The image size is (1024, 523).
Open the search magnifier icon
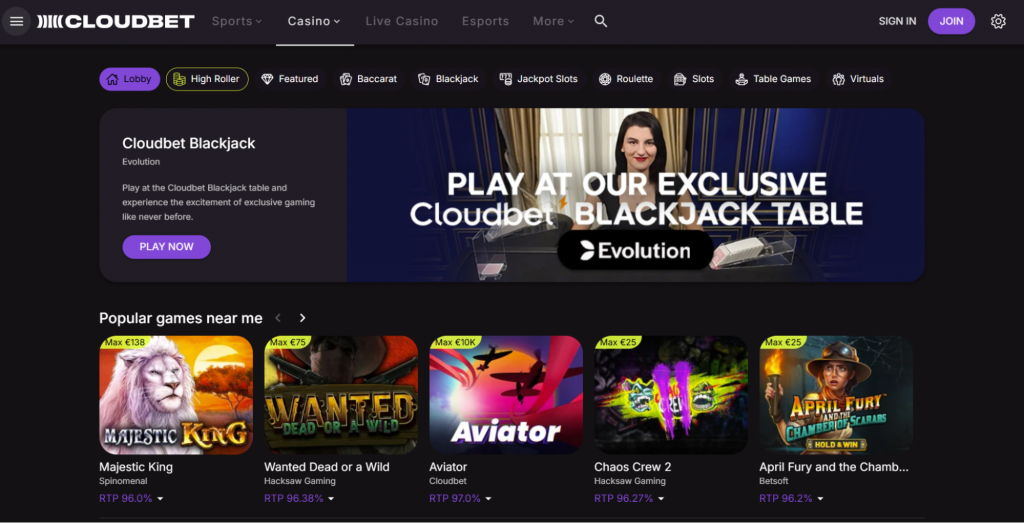tap(601, 21)
